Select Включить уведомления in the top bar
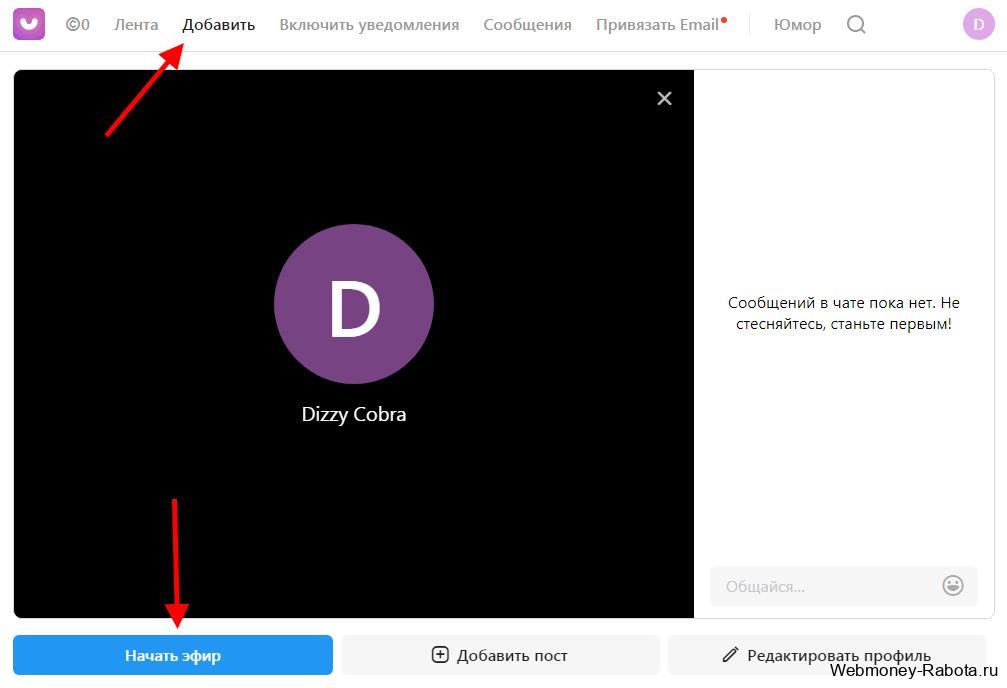The height and width of the screenshot is (688, 1007). (369, 24)
